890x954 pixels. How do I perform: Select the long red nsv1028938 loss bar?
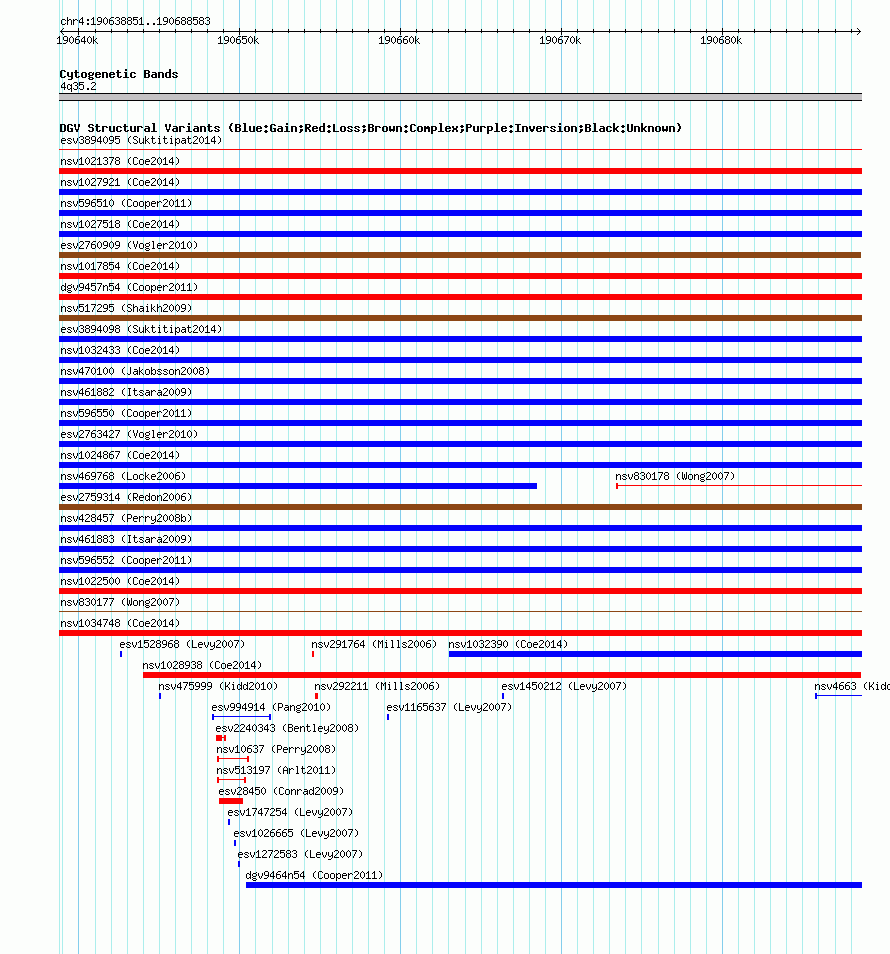pos(502,675)
